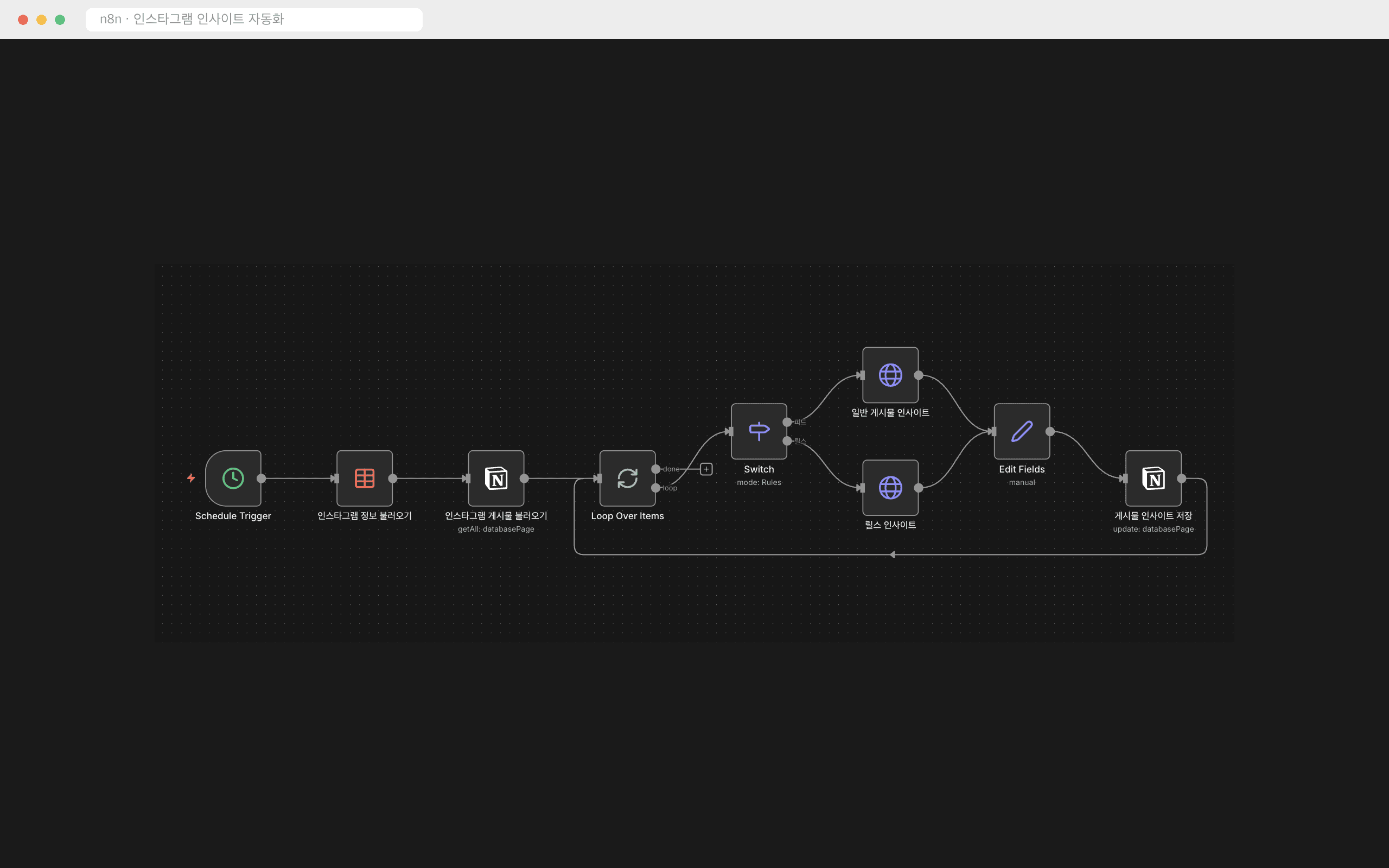Click the Edit Fields label
Screen dimensions: 1389x868
coord(1022,469)
